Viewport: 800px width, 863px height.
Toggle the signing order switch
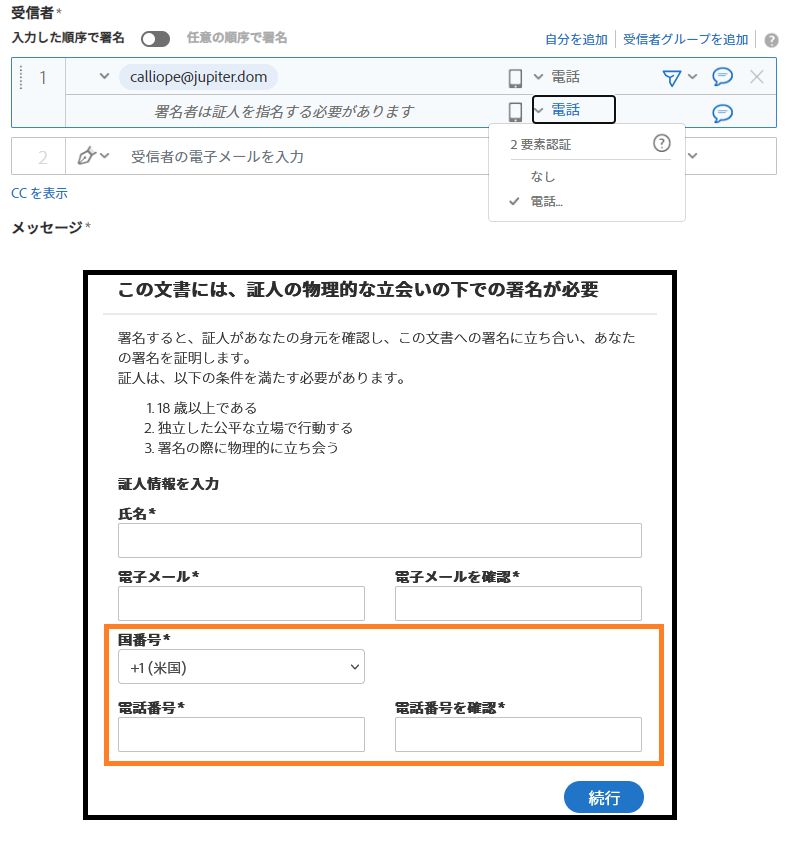[x=155, y=39]
